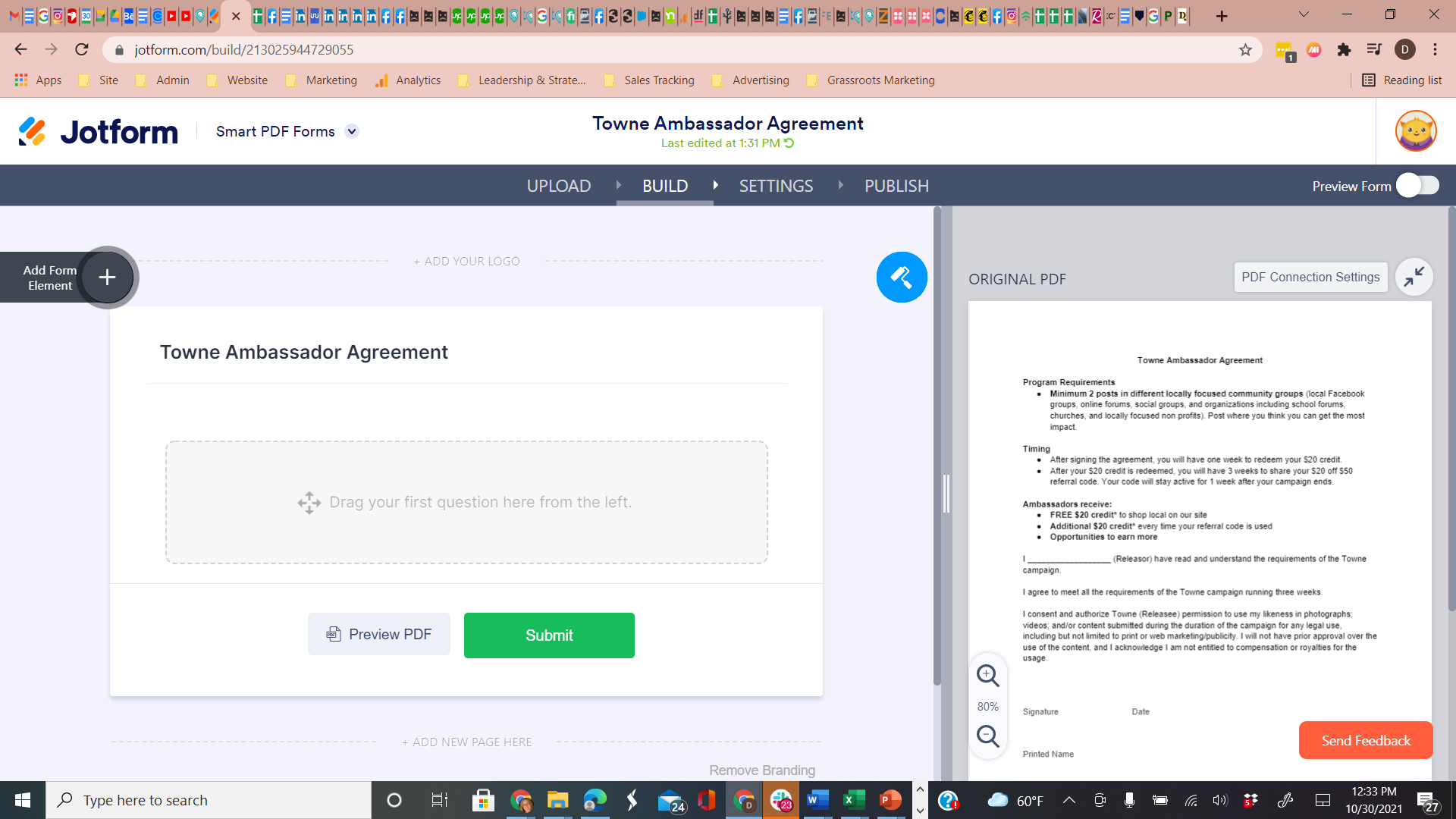This screenshot has height=819, width=1456.
Task: Collapse the Original PDF preview panel
Action: tap(1415, 277)
